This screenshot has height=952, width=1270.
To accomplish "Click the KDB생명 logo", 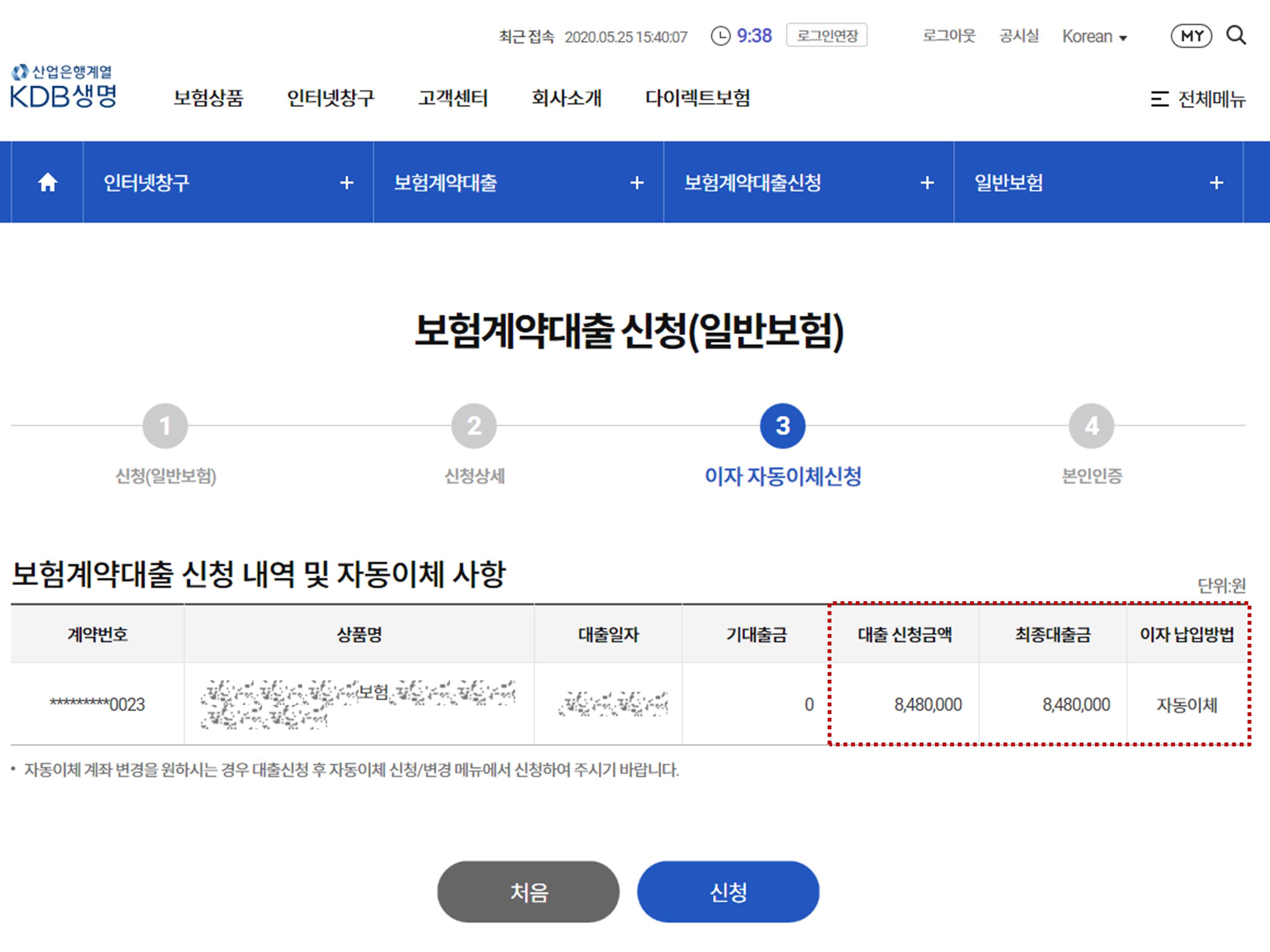I will 63,87.
